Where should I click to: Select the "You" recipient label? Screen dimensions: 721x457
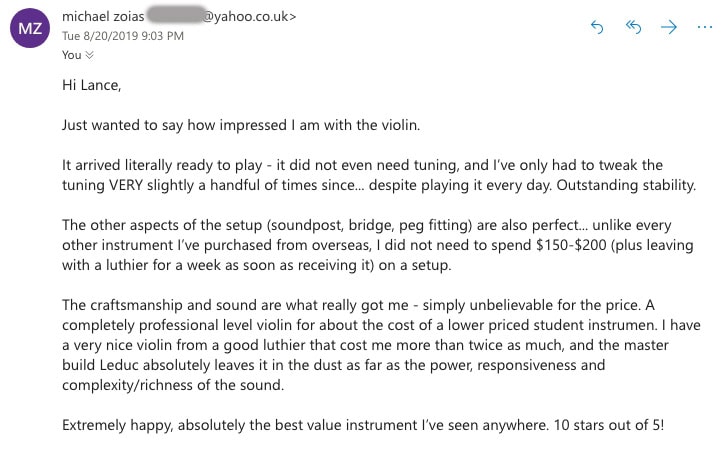tap(71, 55)
